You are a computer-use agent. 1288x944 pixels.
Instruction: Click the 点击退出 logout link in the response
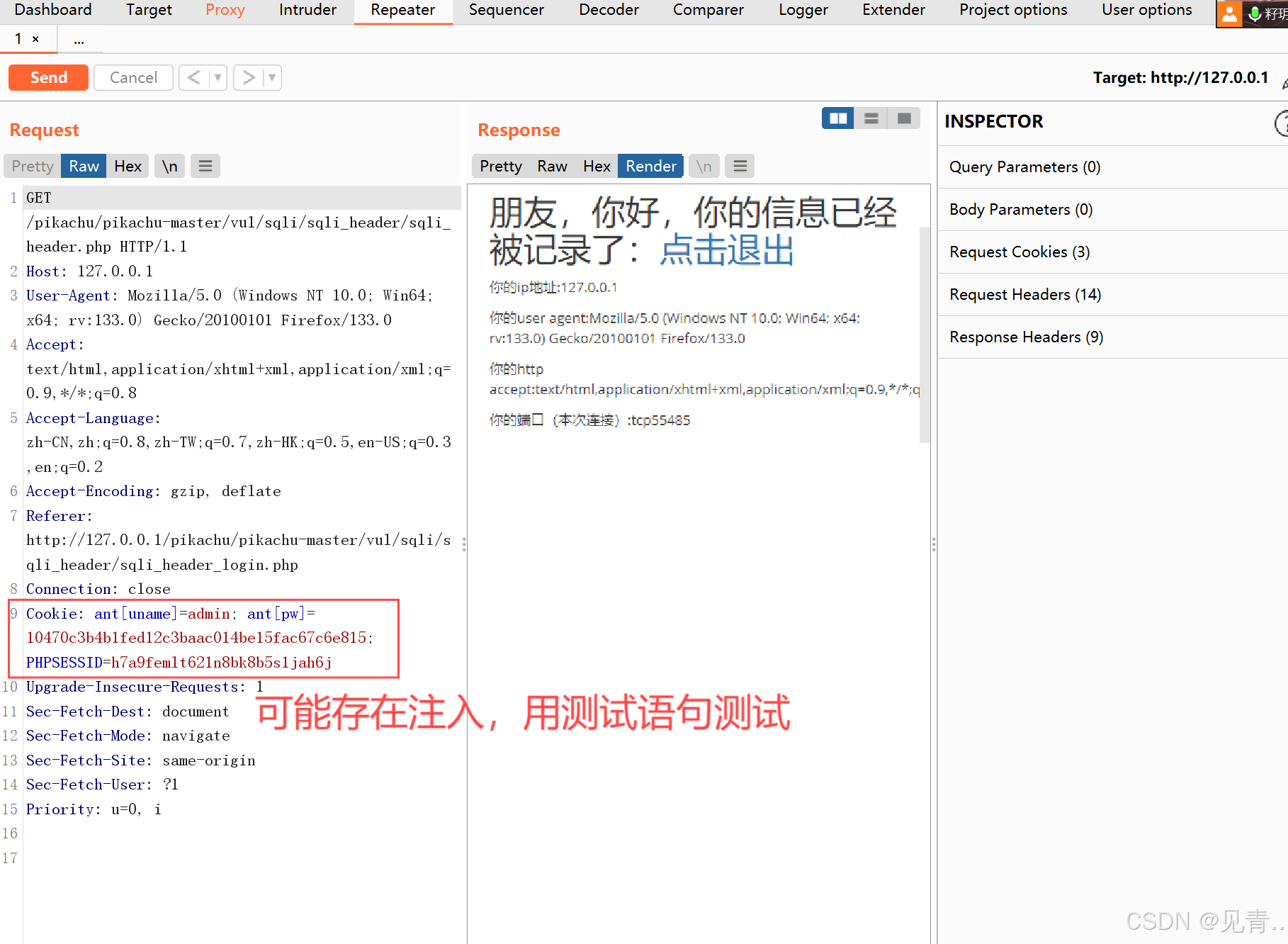tap(727, 249)
